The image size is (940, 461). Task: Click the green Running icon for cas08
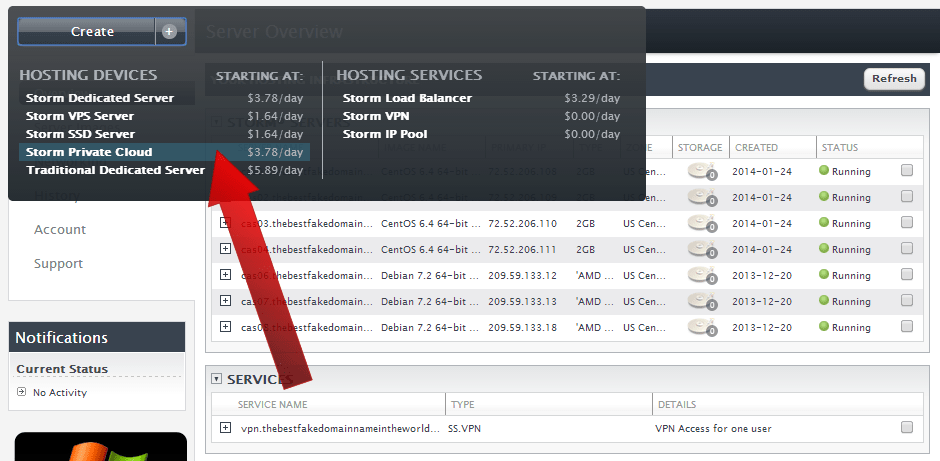pos(824,327)
